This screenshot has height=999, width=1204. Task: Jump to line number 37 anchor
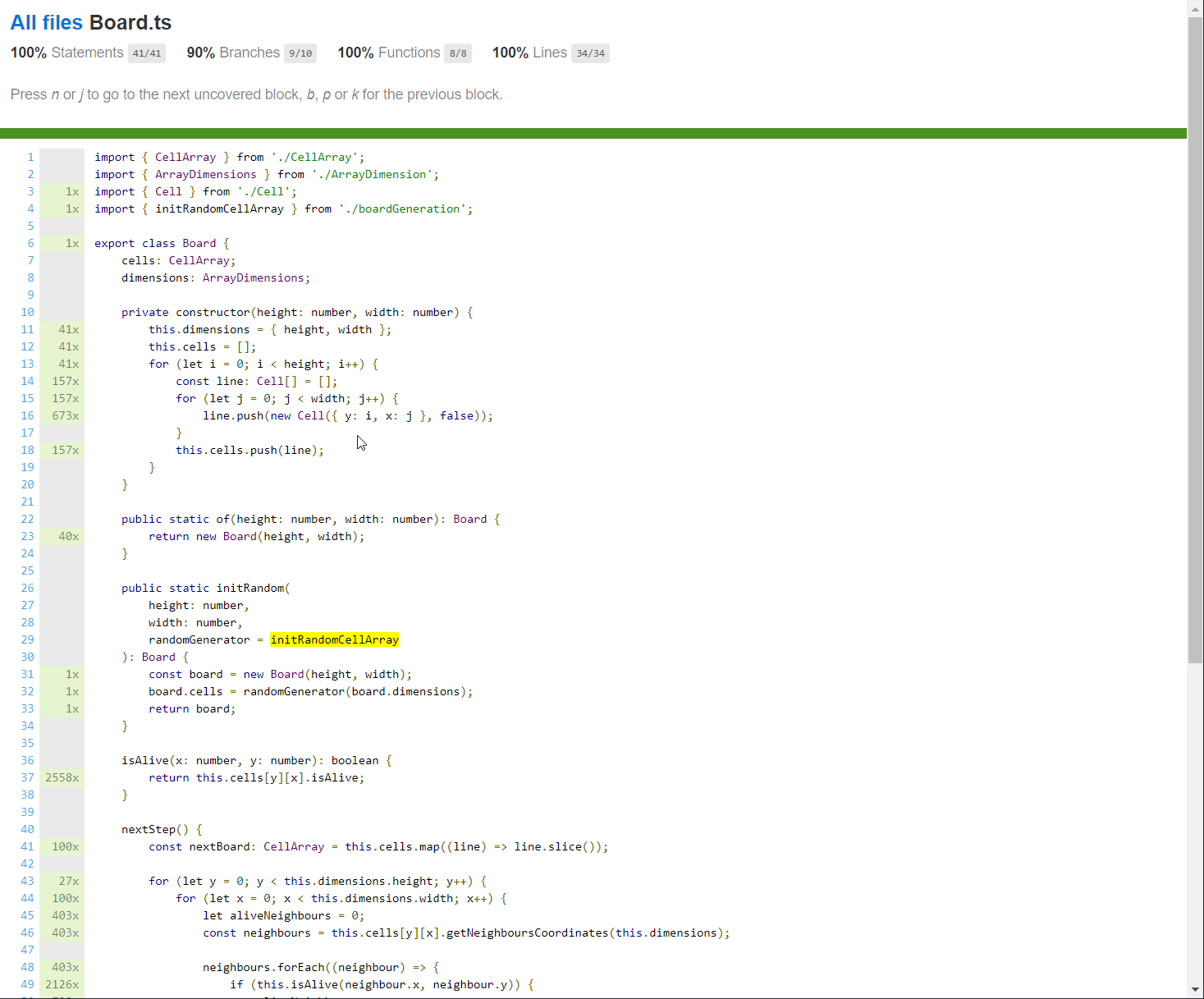[x=27, y=777]
